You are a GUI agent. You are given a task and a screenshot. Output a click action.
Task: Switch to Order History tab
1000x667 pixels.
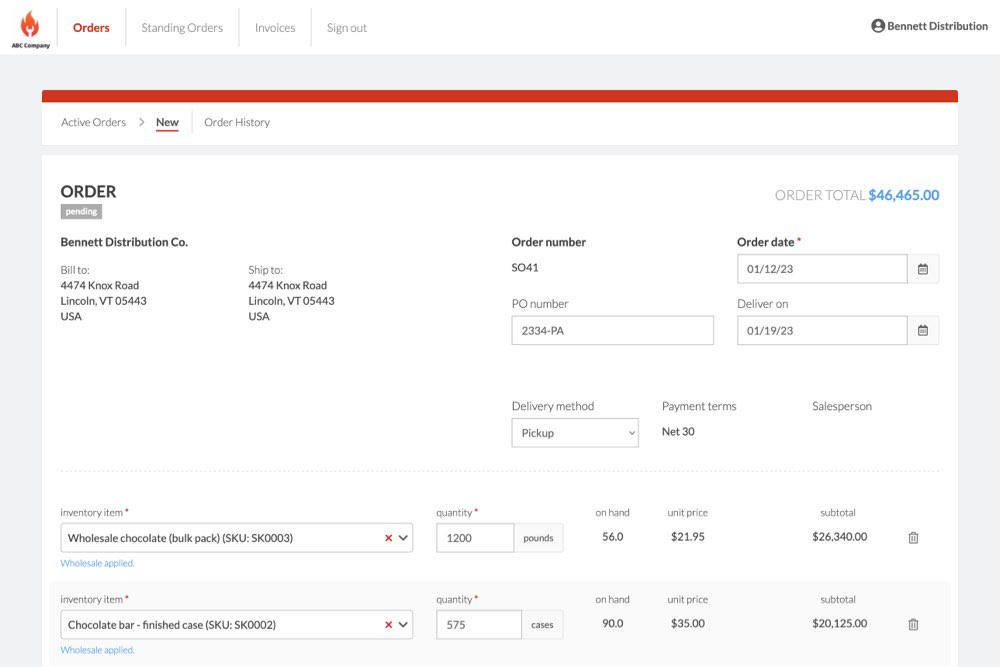pyautogui.click(x=237, y=122)
